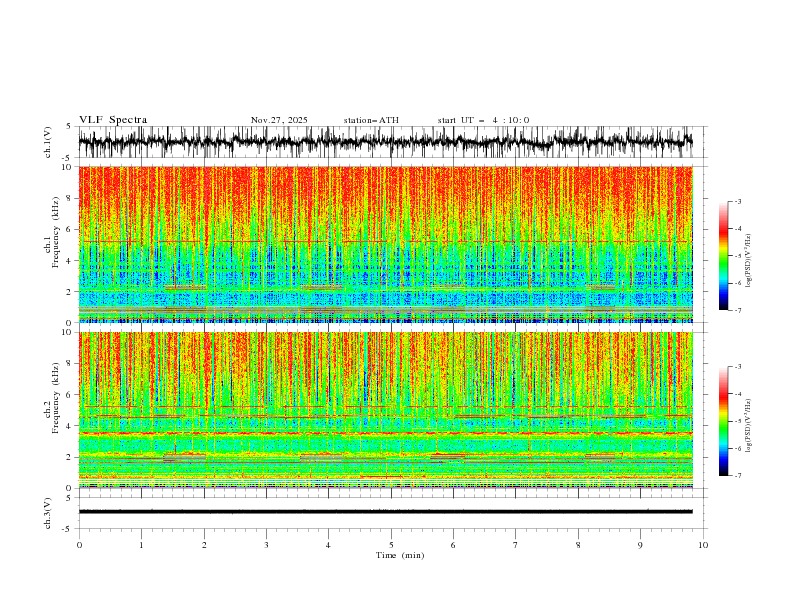The height and width of the screenshot is (612, 792).
Task: Click the 5 minute tick on time axis
Action: (391, 545)
